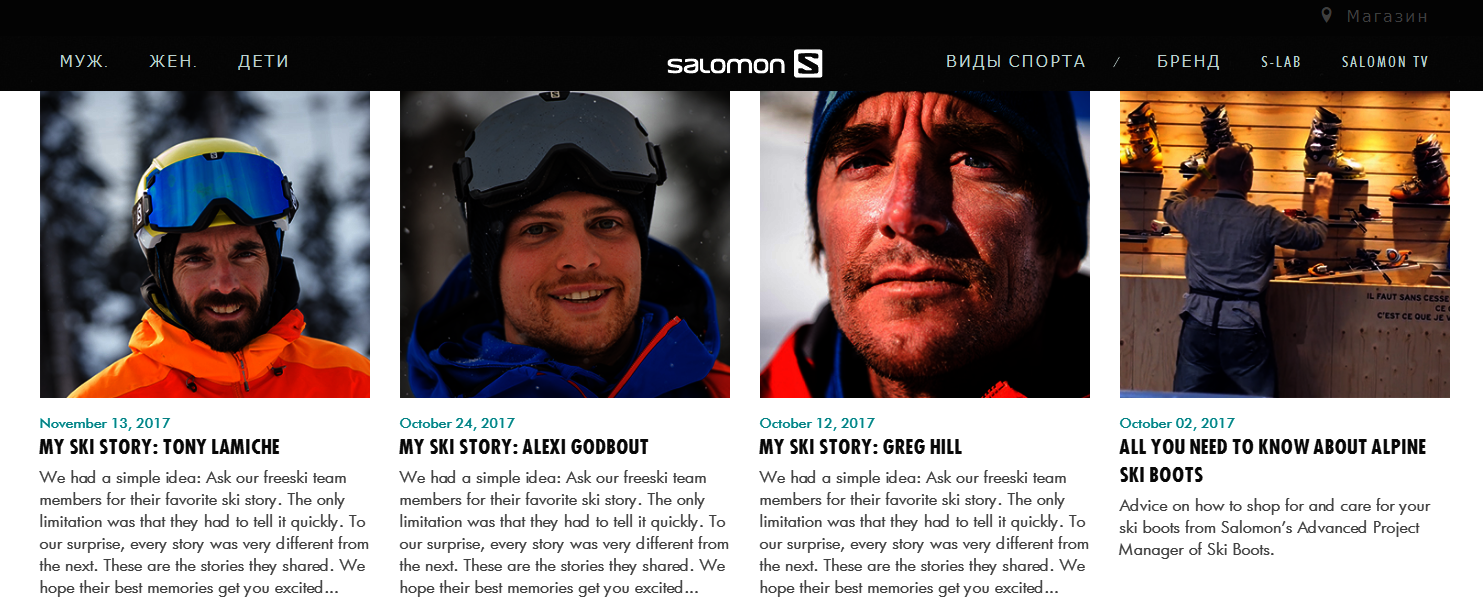Read My Ski Story: Greg Hill article
Image resolution: width=1483 pixels, height=605 pixels.
click(860, 447)
